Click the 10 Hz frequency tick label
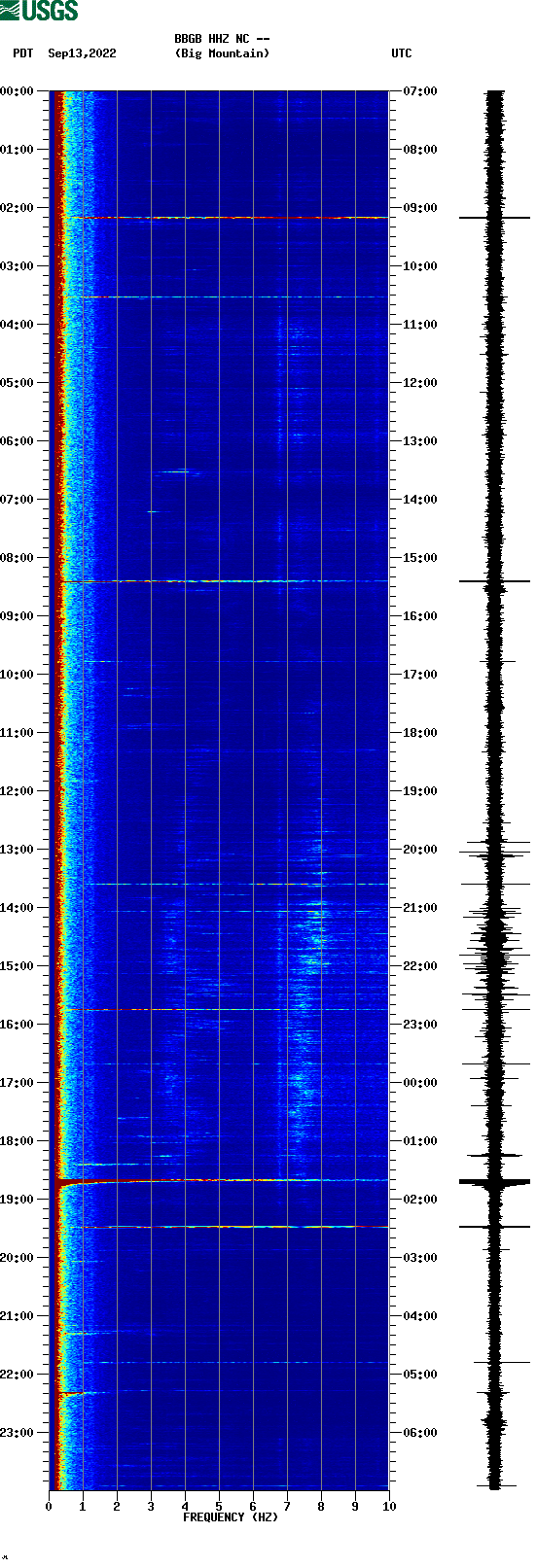 pos(389,1507)
